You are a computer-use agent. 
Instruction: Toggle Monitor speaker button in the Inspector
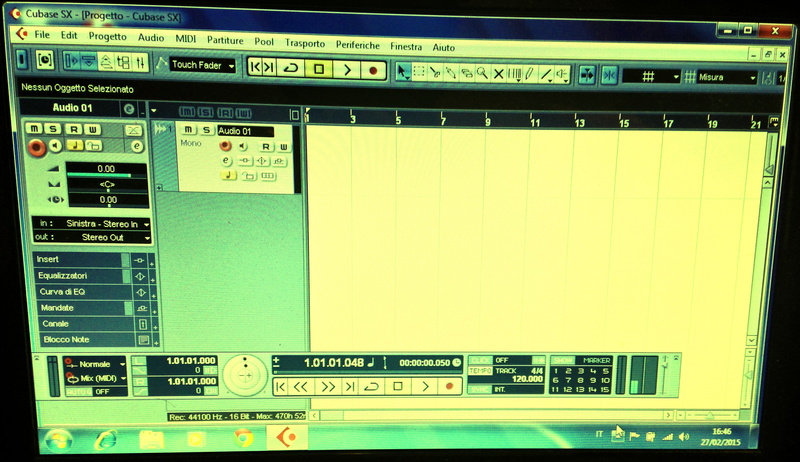click(x=55, y=146)
